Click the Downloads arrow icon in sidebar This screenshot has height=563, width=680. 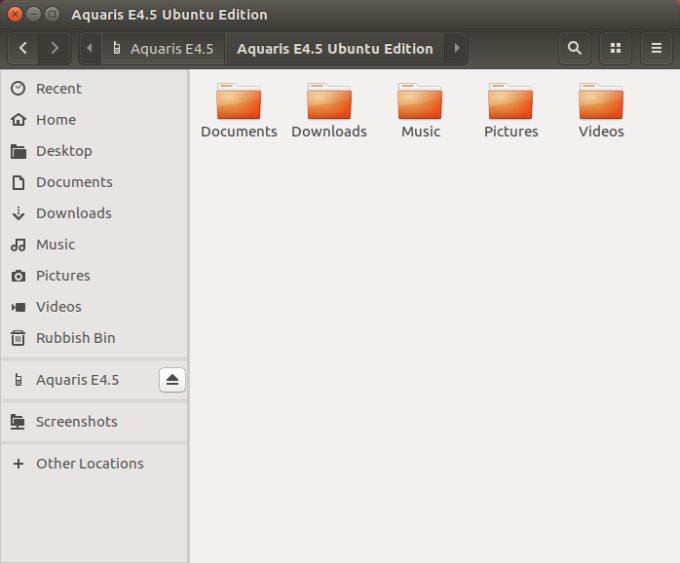tap(18, 213)
